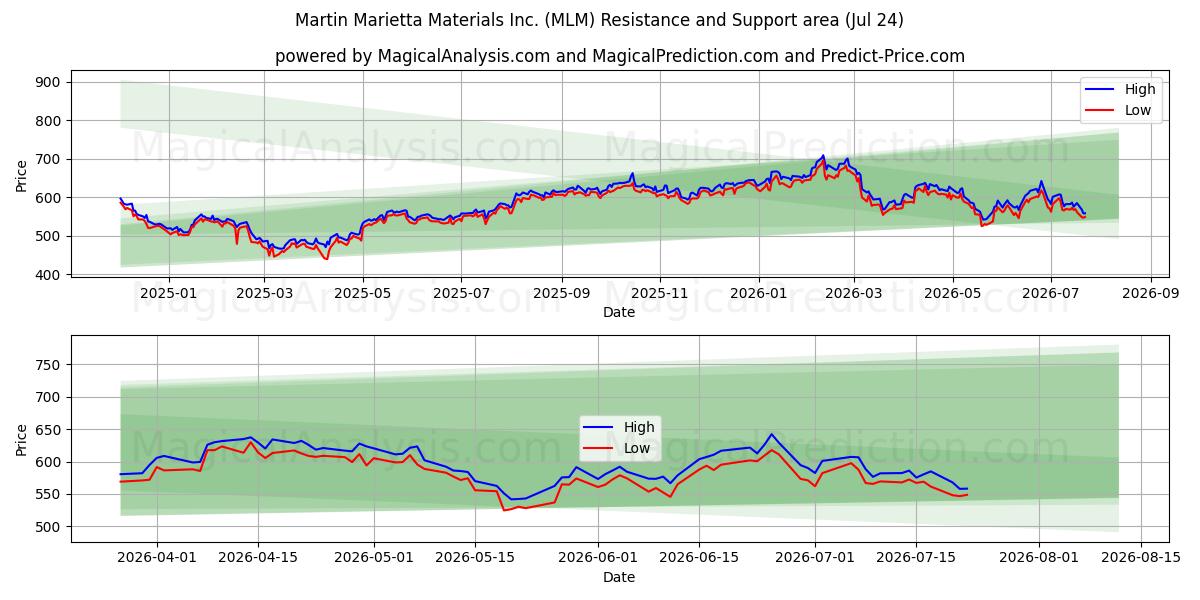Image resolution: width=1200 pixels, height=600 pixels.
Task: Click 'High' in the top chart legend
Action: (x=1140, y=89)
